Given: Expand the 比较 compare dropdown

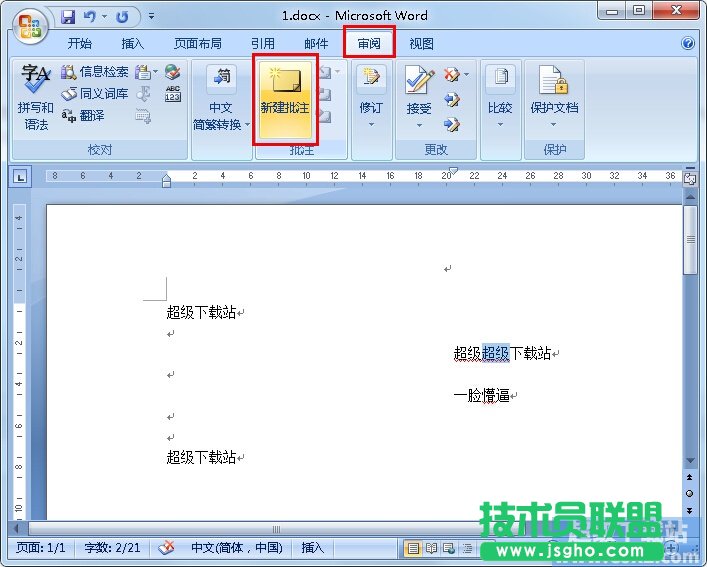Looking at the screenshot, I should 499,125.
